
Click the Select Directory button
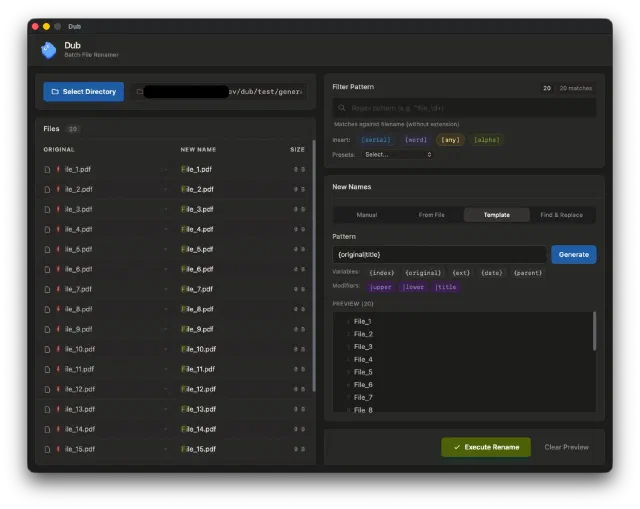[x=84, y=92]
